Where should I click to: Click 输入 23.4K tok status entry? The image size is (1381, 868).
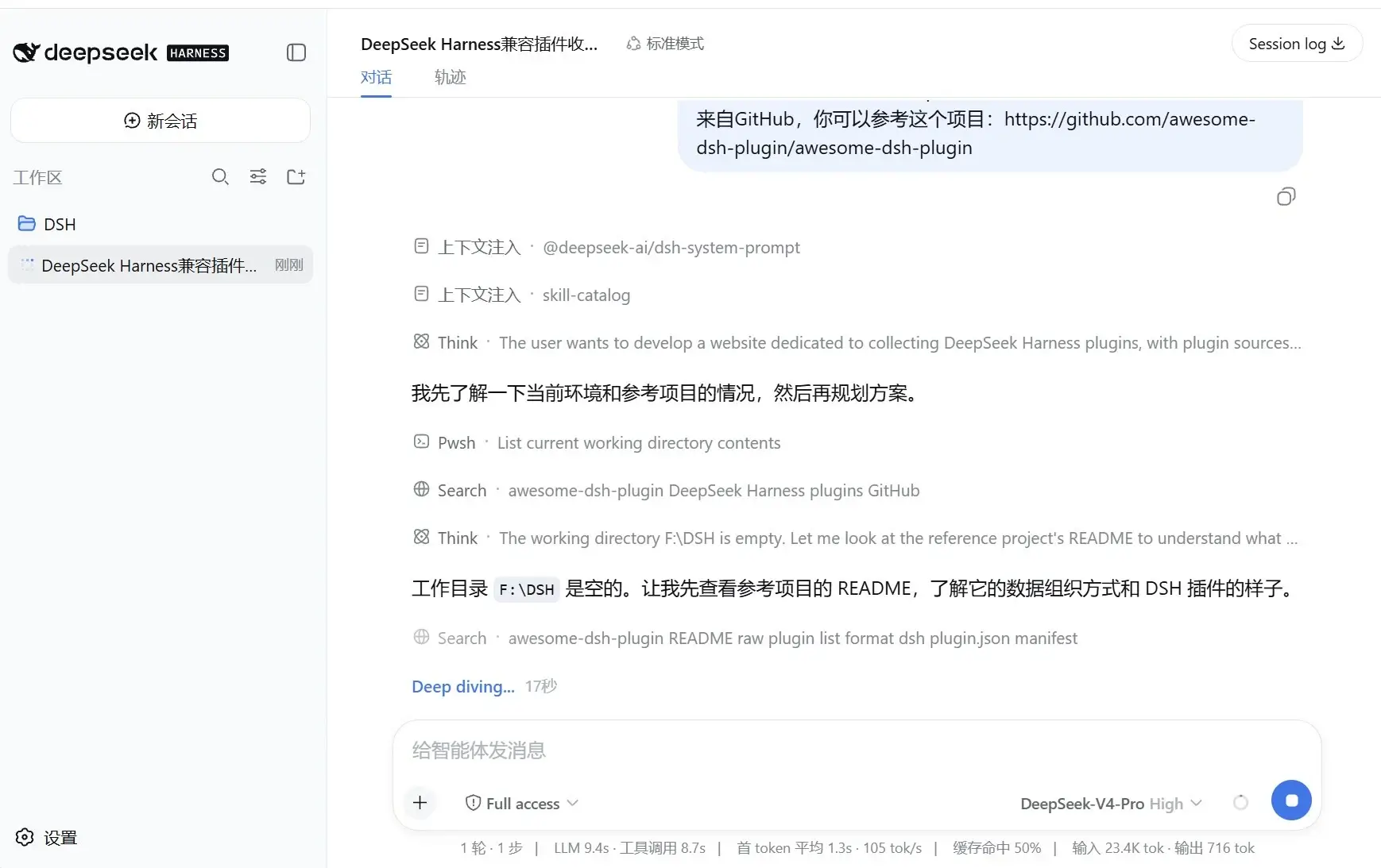(1118, 848)
